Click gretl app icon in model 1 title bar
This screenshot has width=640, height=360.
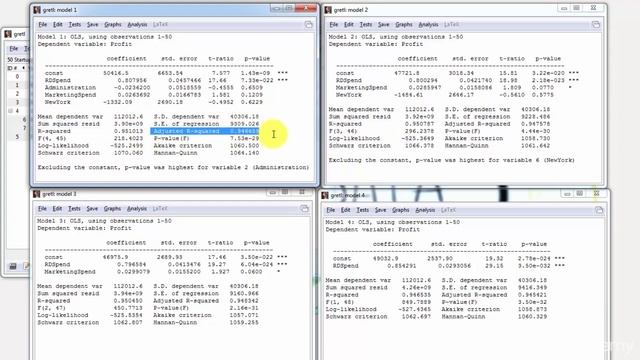[x=37, y=10]
